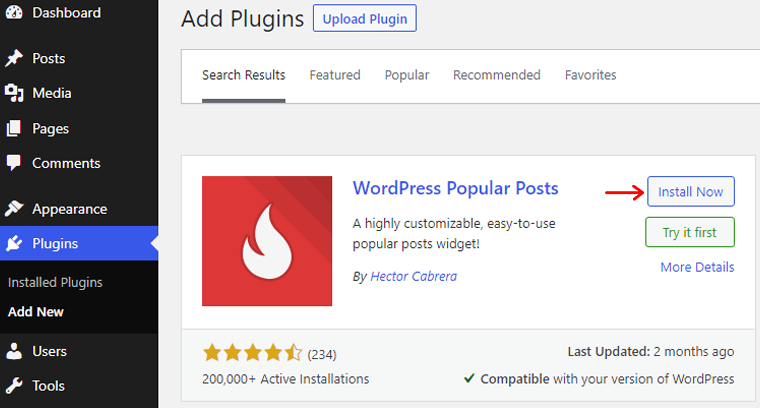Click the Plugins plug icon

tap(14, 243)
